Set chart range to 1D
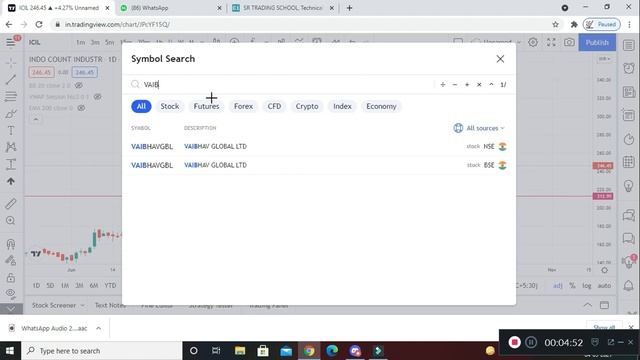Viewport: 640px width, 360px height. pyautogui.click(x=36, y=285)
